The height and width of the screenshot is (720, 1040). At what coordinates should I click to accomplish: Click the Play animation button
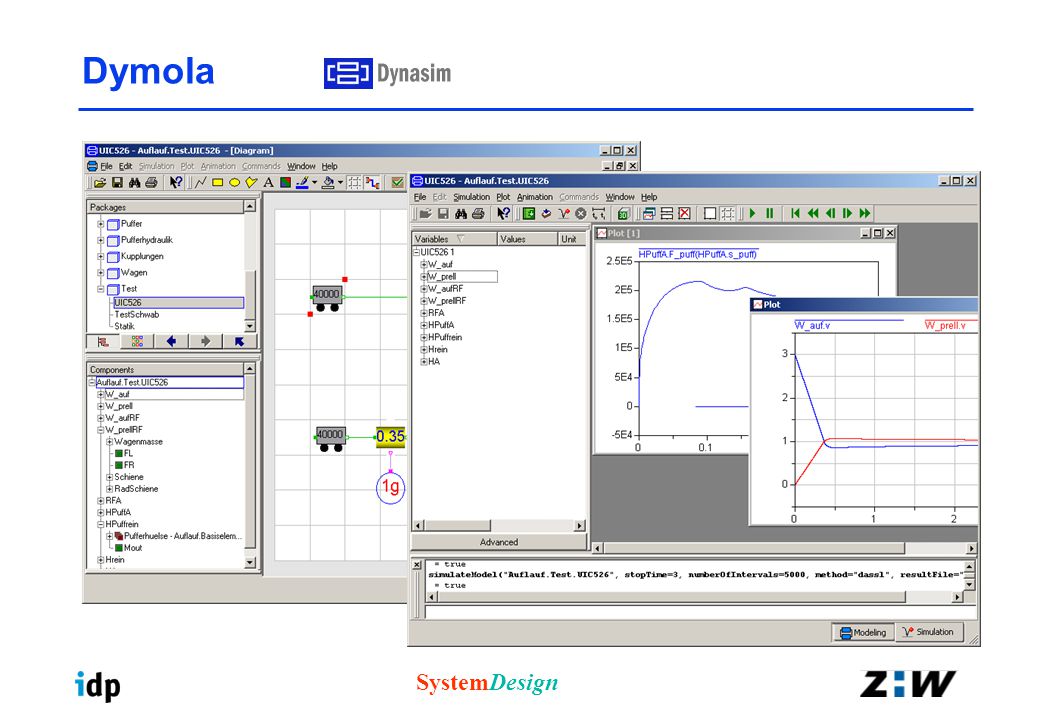click(752, 213)
